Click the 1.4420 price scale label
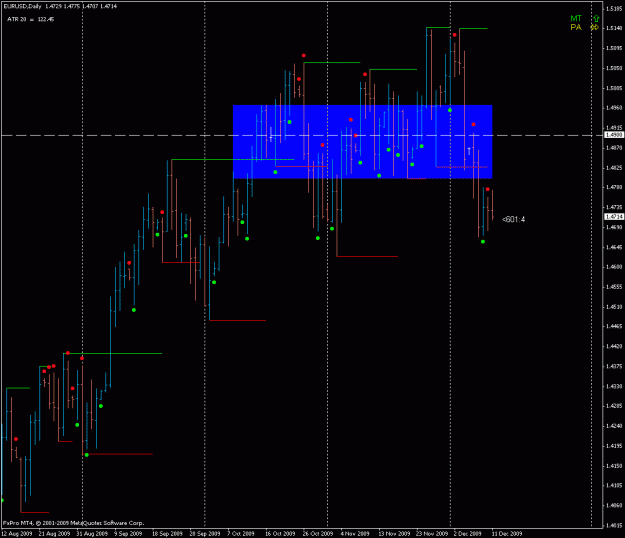 click(614, 346)
